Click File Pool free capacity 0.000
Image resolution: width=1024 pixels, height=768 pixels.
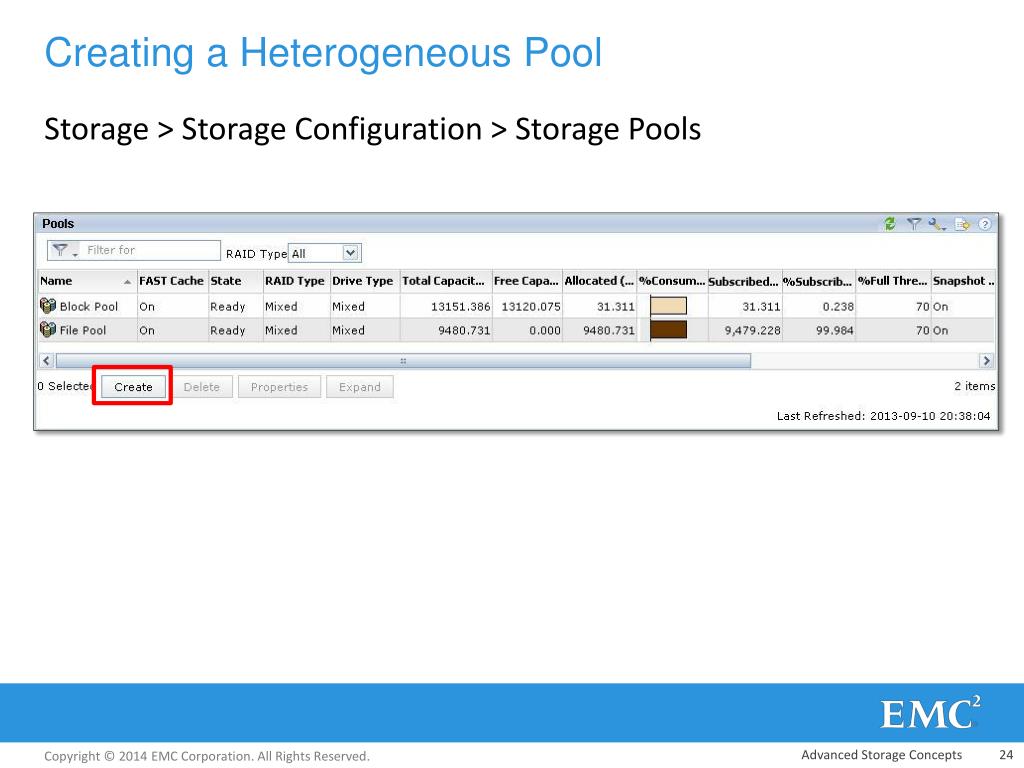(545, 330)
